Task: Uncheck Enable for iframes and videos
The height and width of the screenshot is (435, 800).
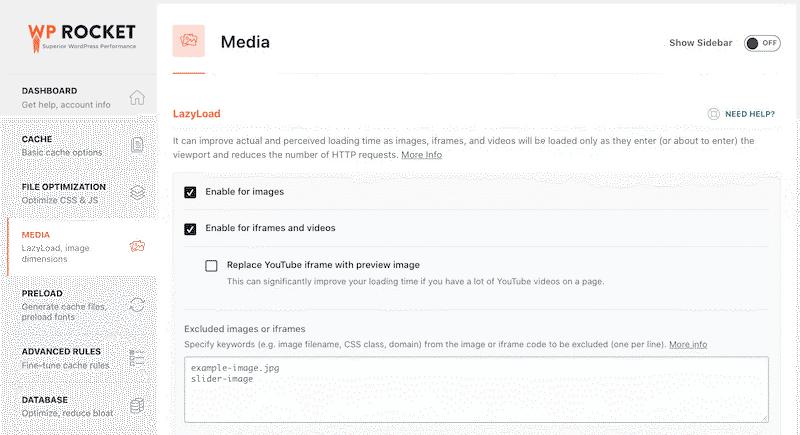Action: pyautogui.click(x=190, y=229)
